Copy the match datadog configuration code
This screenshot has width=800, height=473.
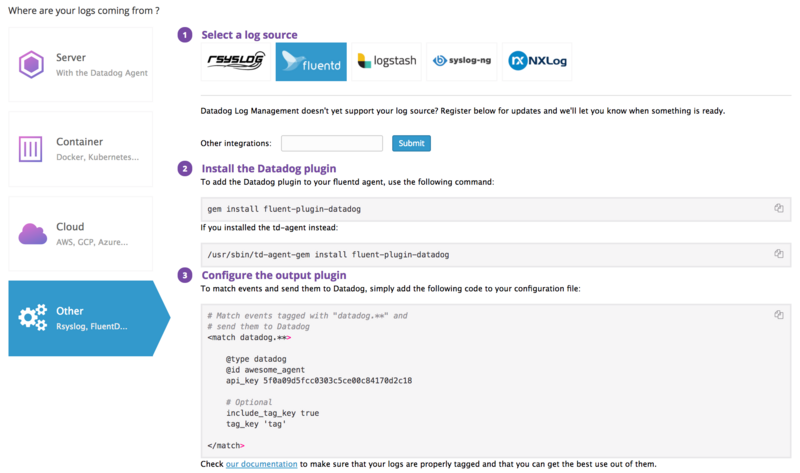pyautogui.click(x=779, y=315)
